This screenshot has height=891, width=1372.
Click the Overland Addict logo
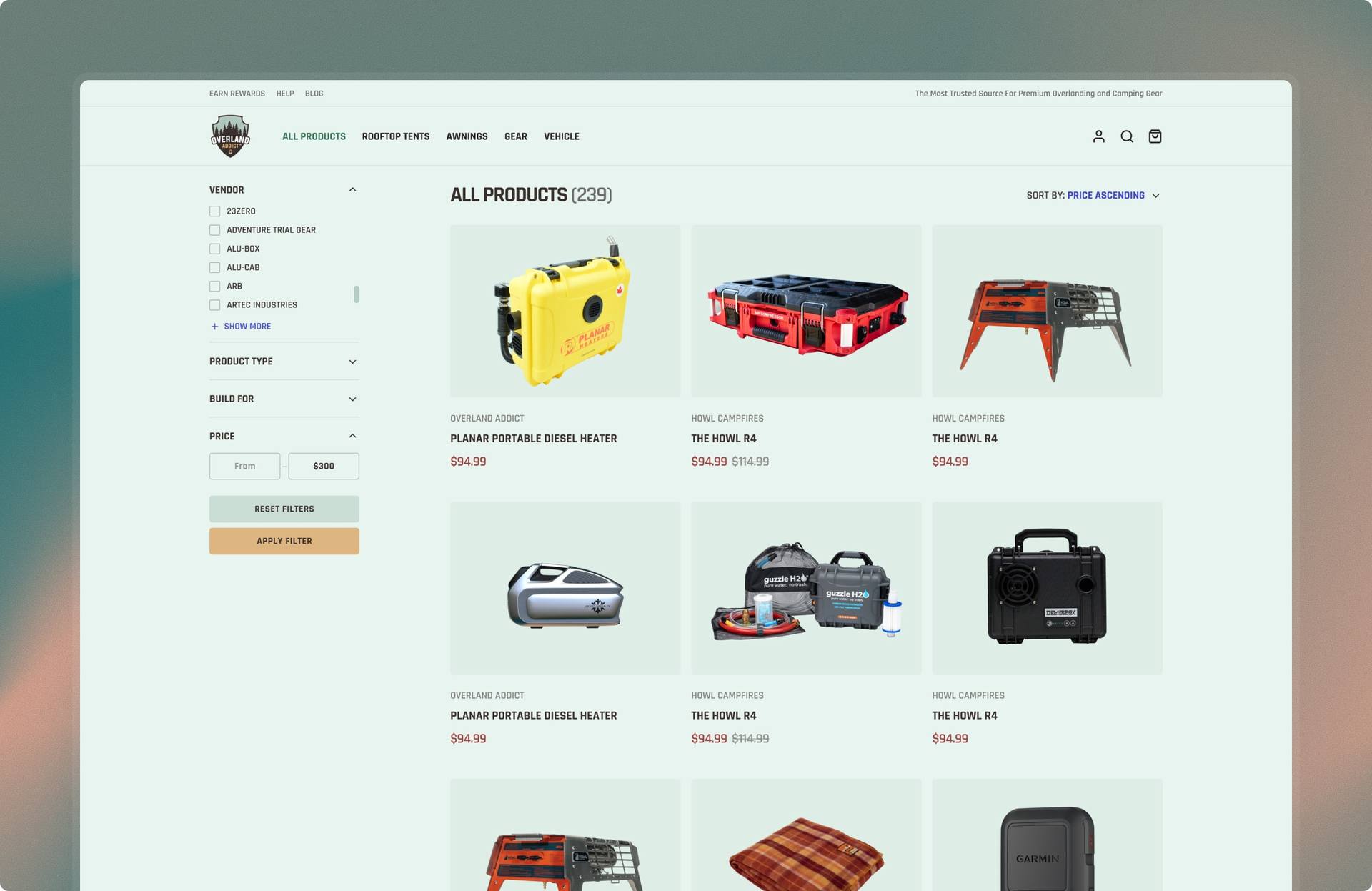click(230, 136)
